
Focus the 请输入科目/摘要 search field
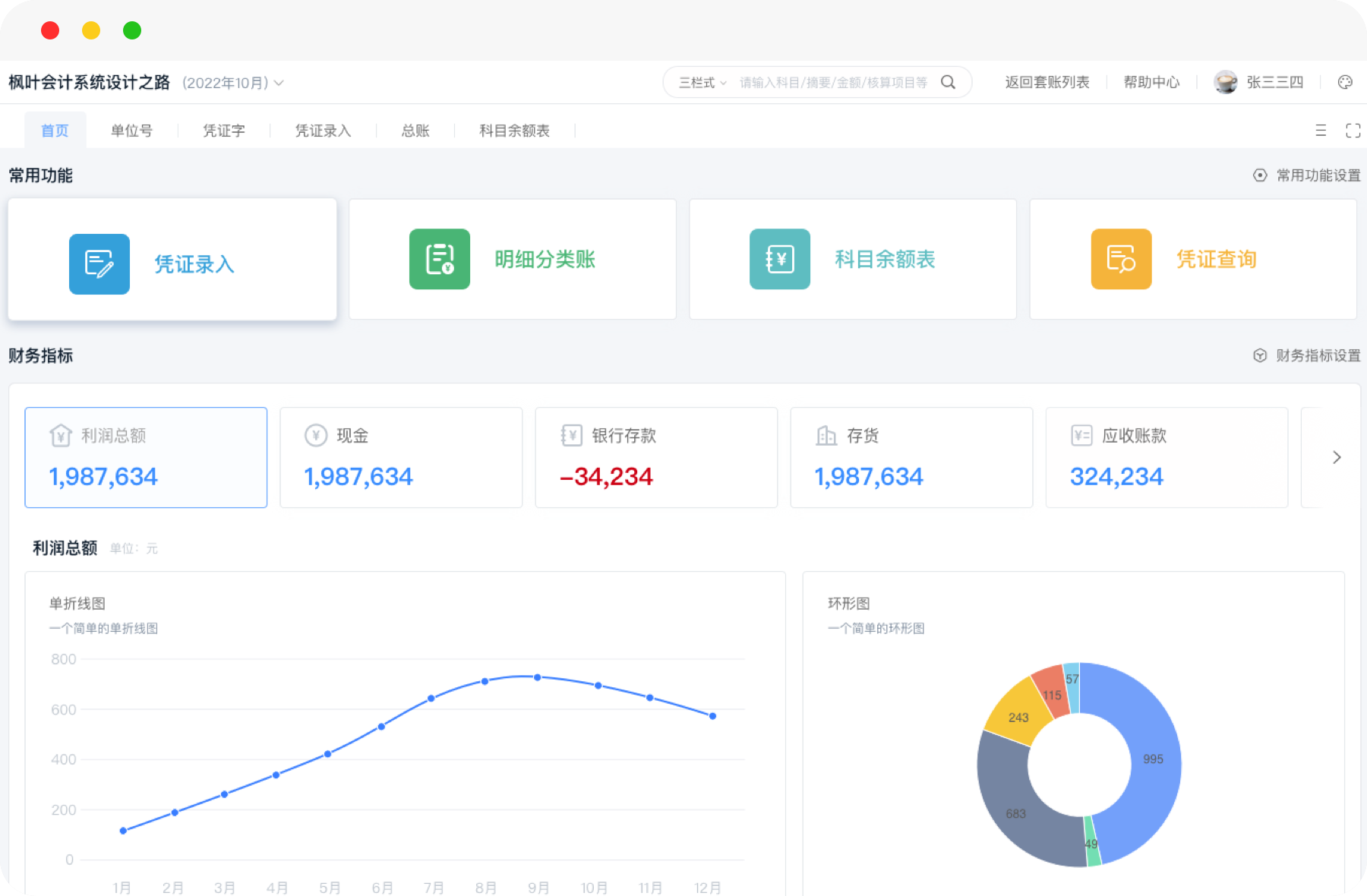833,82
